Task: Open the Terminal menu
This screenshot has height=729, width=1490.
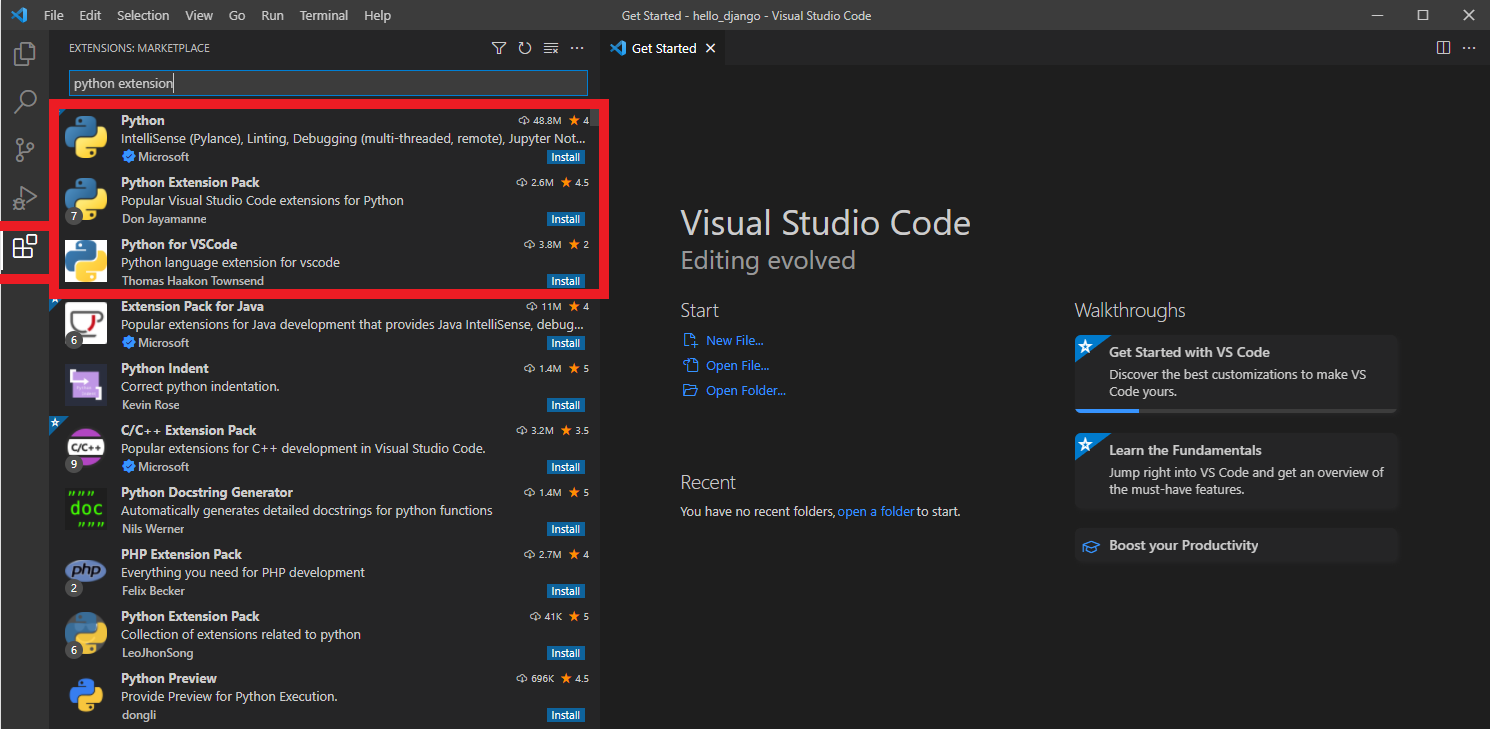Action: click(324, 15)
